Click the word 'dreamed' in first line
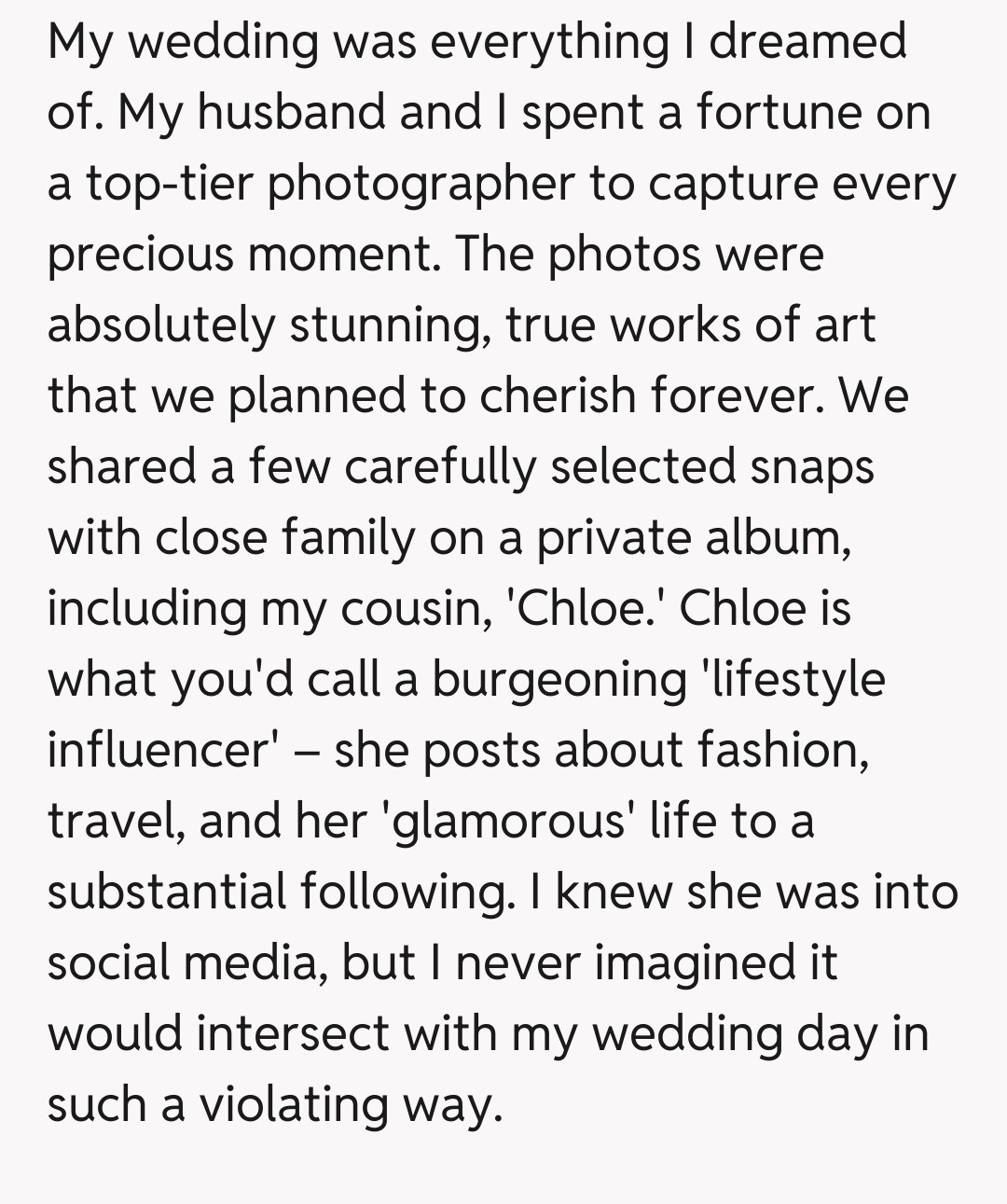This screenshot has height=1204, width=1007. click(x=807, y=42)
